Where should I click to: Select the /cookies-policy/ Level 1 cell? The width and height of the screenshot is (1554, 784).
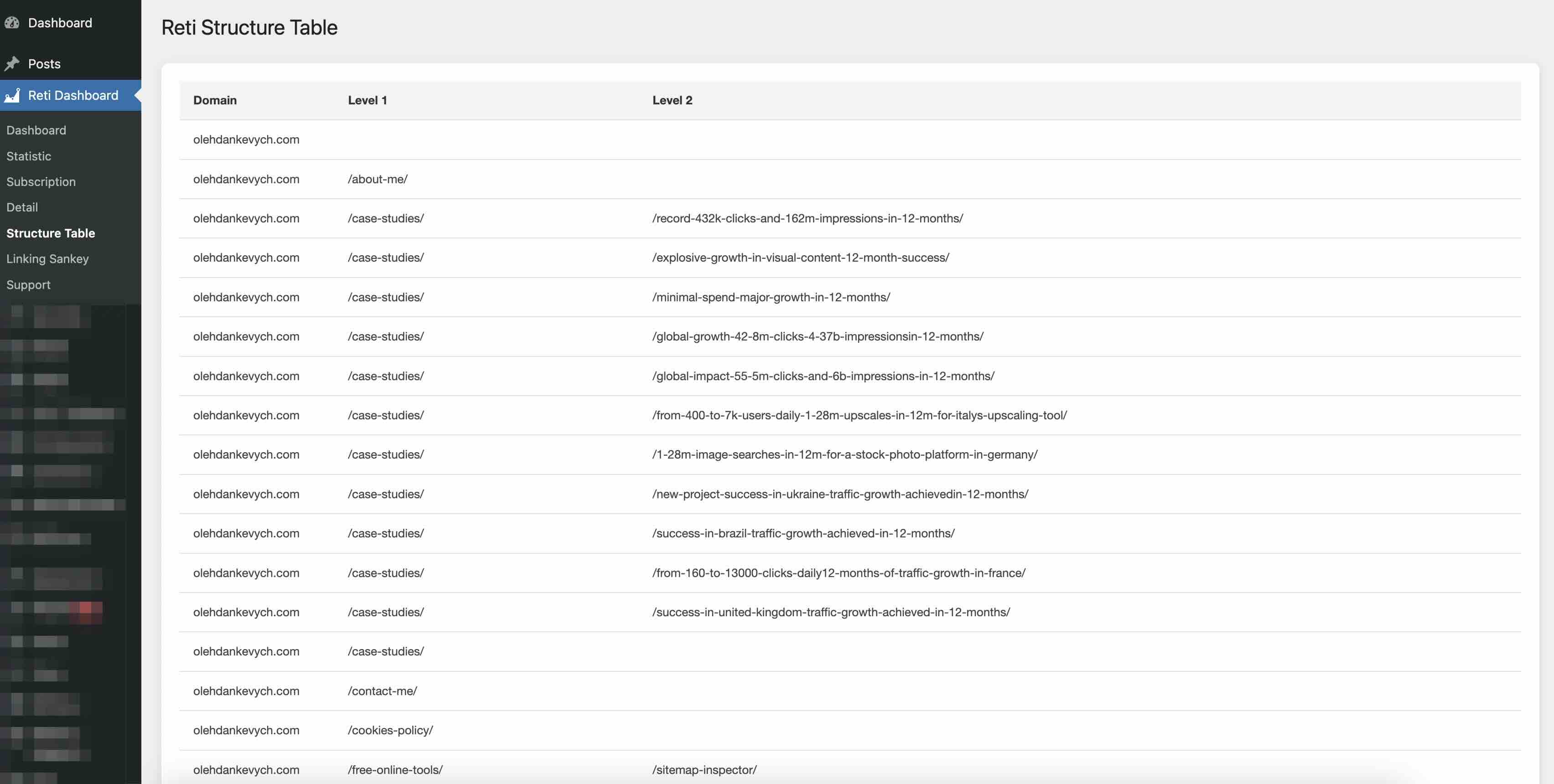coord(390,730)
